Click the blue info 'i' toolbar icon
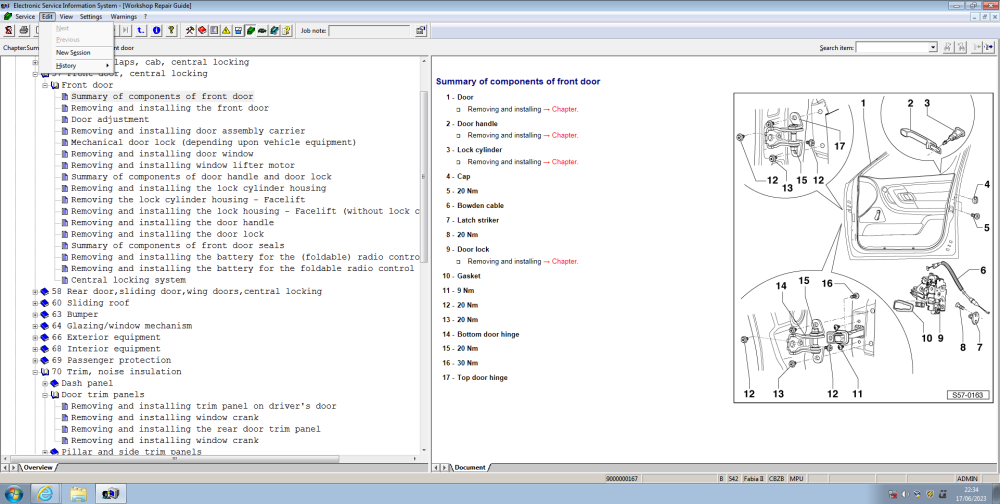The image size is (1000, 504). 156,30
